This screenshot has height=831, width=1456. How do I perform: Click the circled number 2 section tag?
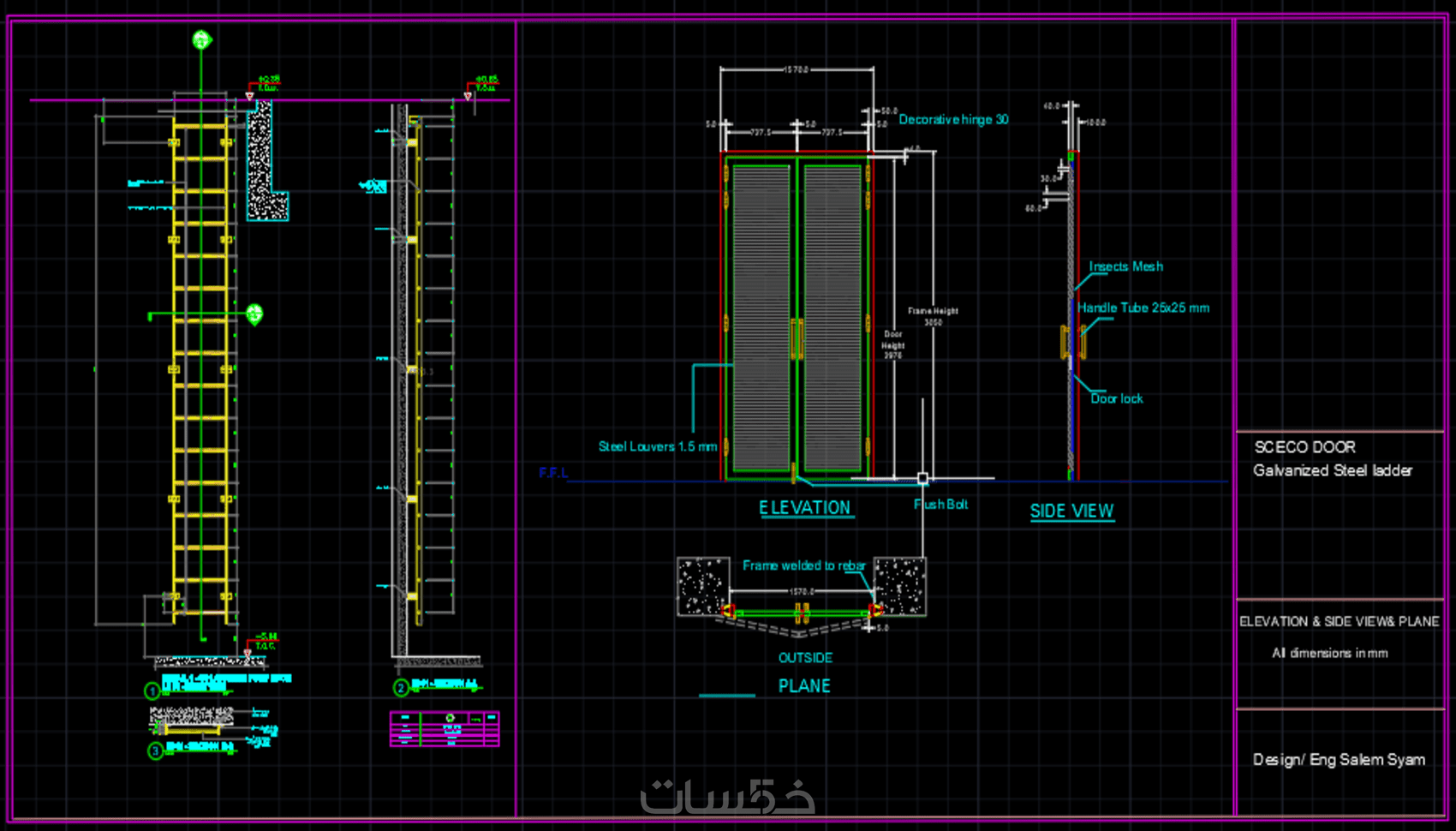click(x=401, y=687)
